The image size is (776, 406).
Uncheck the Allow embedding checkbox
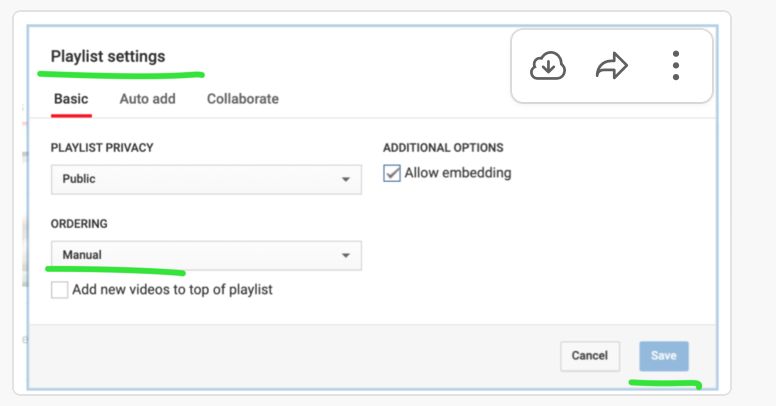coord(392,174)
